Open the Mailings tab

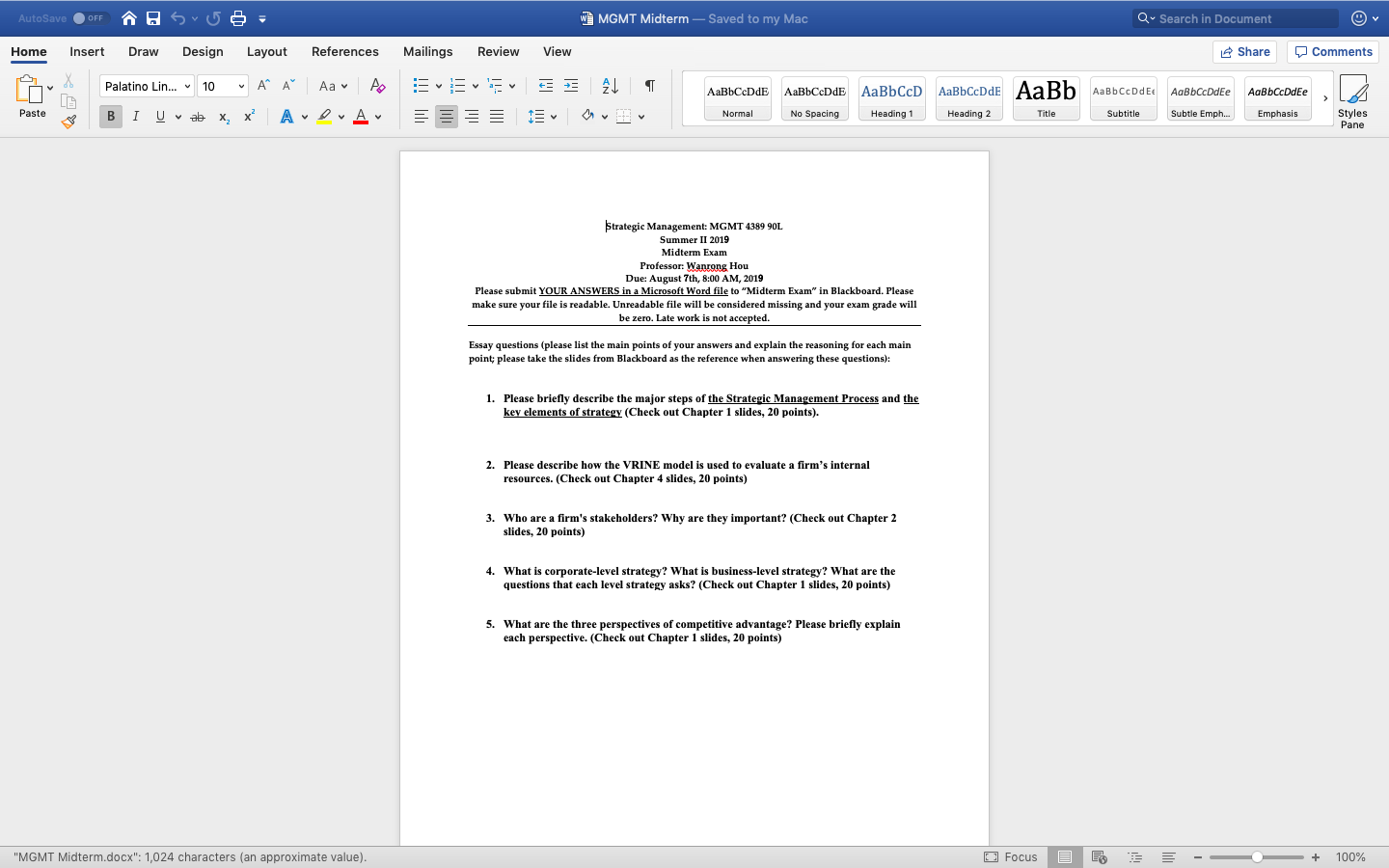click(428, 52)
